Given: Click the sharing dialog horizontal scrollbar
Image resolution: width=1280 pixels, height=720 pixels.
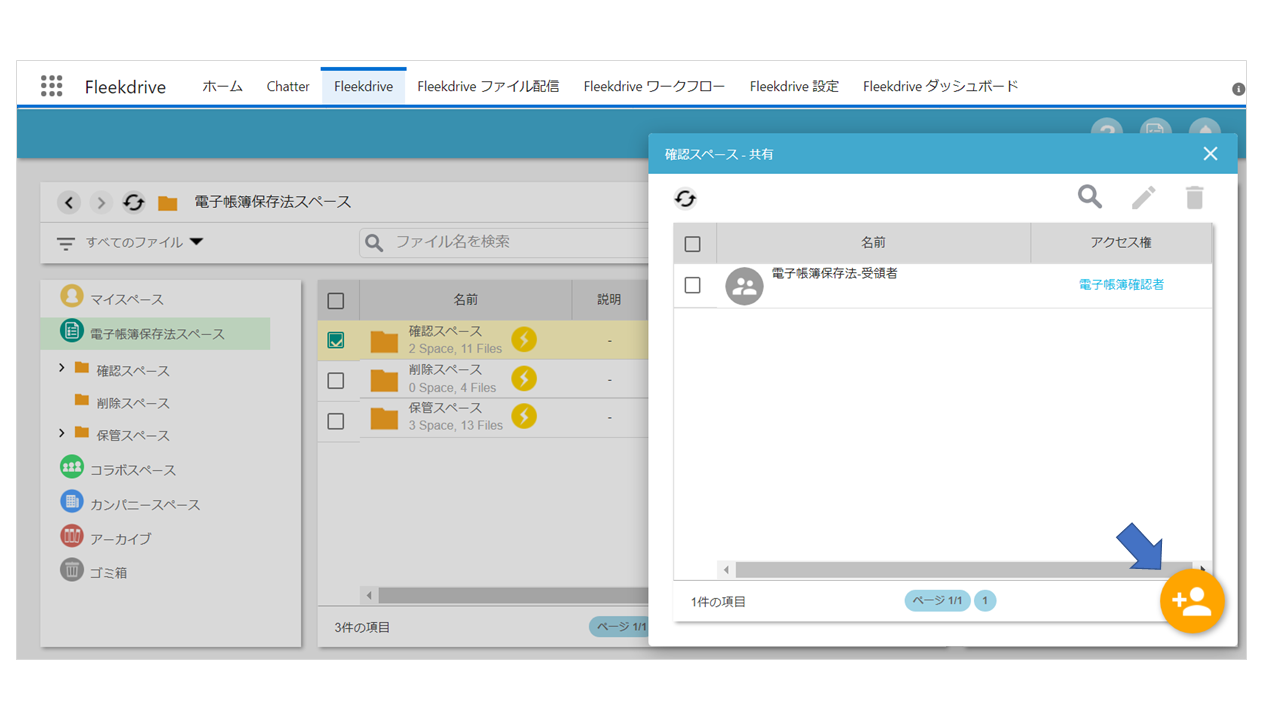Looking at the screenshot, I should click(963, 570).
